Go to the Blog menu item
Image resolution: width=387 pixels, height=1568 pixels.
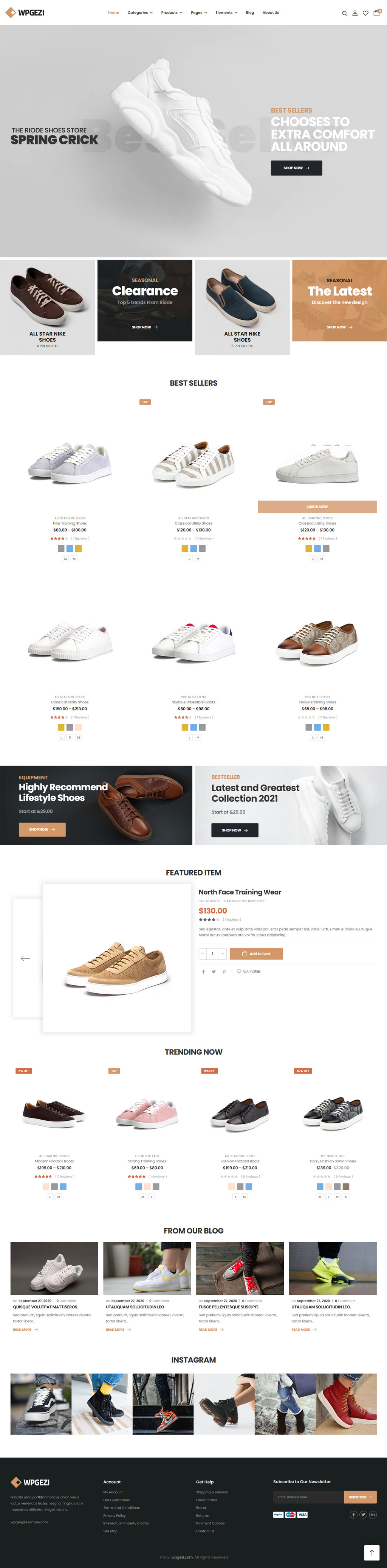coord(250,13)
